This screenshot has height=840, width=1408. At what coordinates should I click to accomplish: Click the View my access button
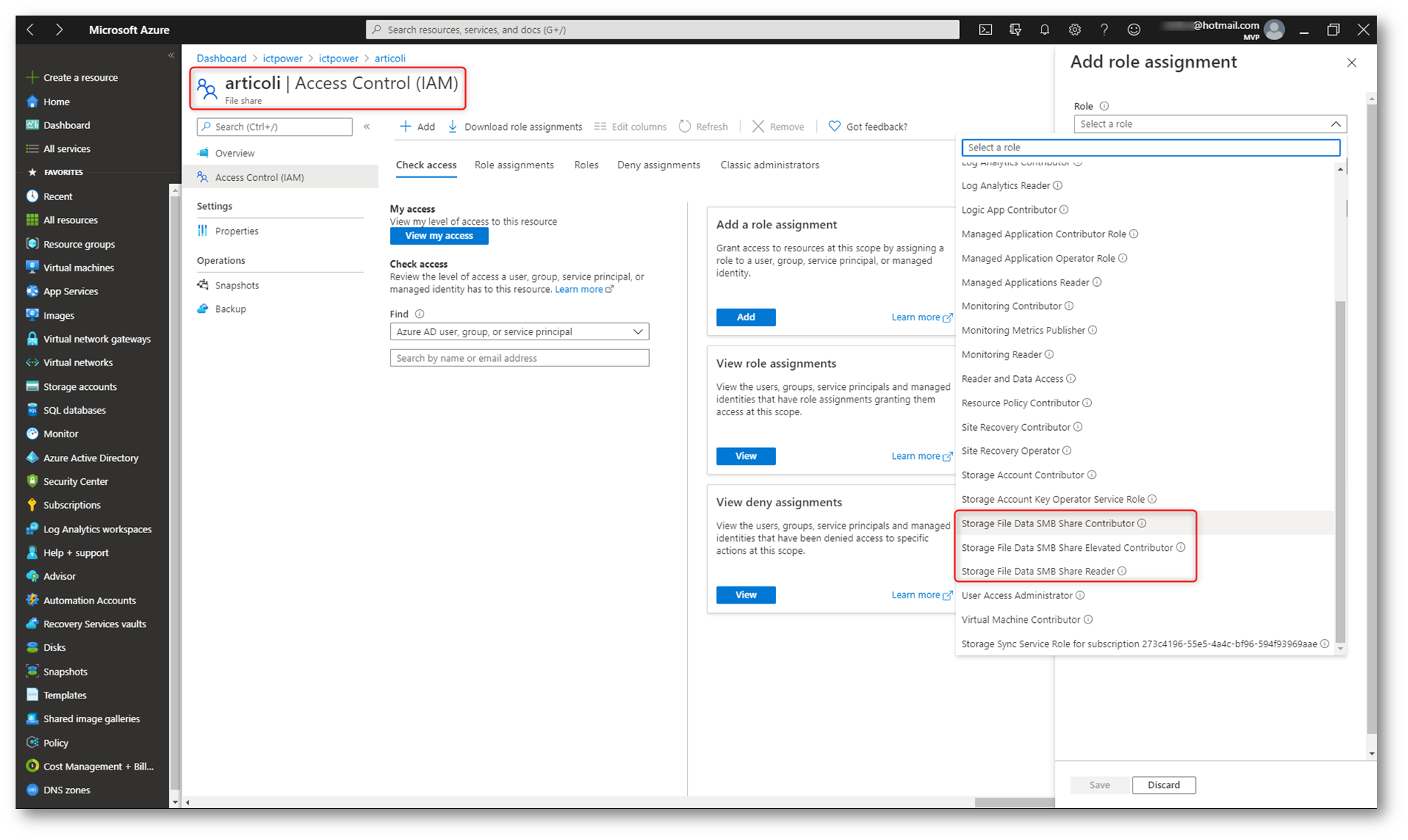[439, 236]
